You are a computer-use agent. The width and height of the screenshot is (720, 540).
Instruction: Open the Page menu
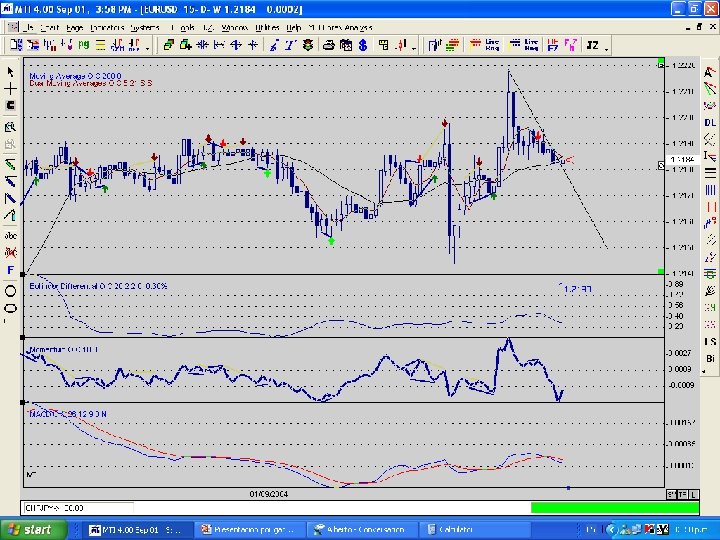coord(74,28)
